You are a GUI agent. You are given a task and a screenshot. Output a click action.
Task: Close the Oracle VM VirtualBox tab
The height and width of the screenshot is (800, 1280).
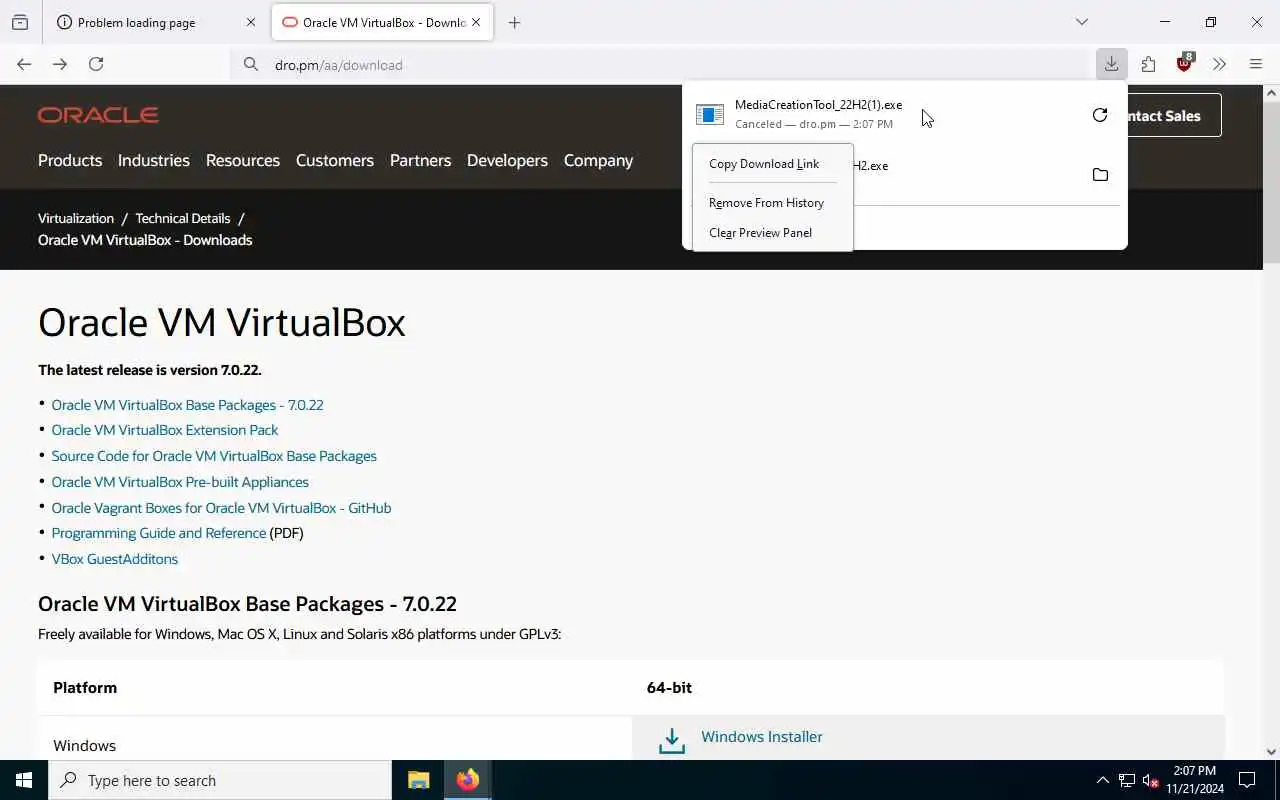click(x=476, y=22)
